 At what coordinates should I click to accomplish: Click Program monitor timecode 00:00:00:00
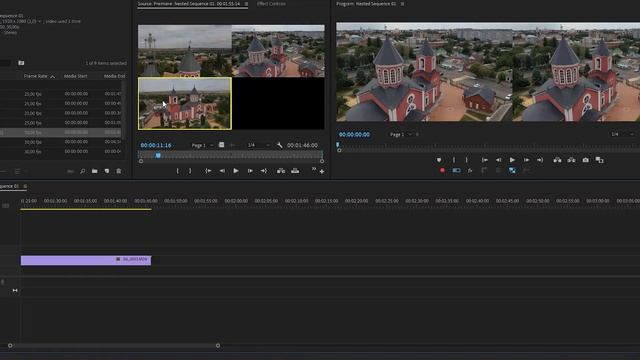click(354, 134)
